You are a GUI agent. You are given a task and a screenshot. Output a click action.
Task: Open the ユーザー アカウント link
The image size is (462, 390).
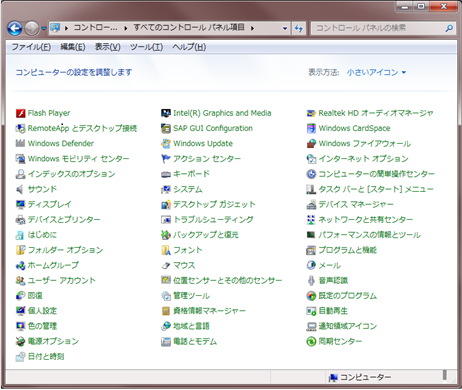(x=62, y=280)
